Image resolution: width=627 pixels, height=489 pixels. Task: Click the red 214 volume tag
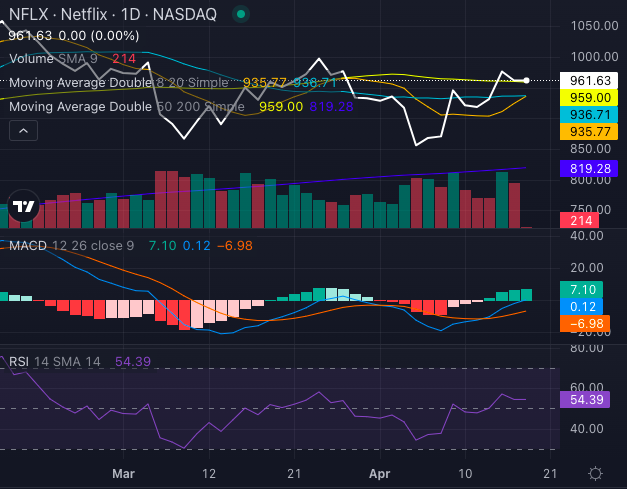[581, 219]
